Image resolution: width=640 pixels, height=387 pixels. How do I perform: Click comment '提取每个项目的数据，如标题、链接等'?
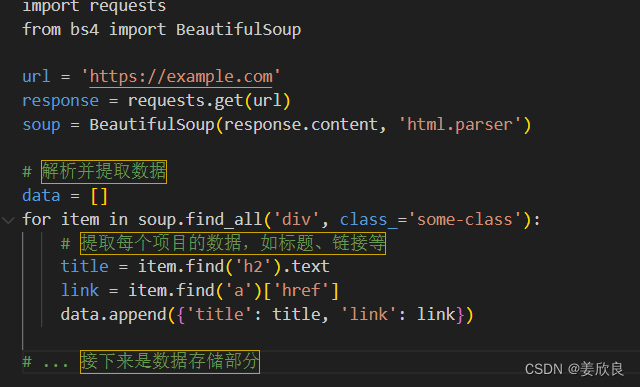tap(233, 243)
